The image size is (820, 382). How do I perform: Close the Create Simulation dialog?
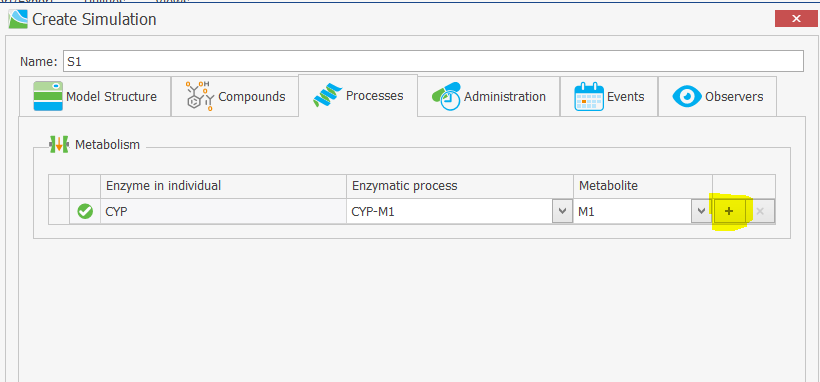click(x=796, y=19)
